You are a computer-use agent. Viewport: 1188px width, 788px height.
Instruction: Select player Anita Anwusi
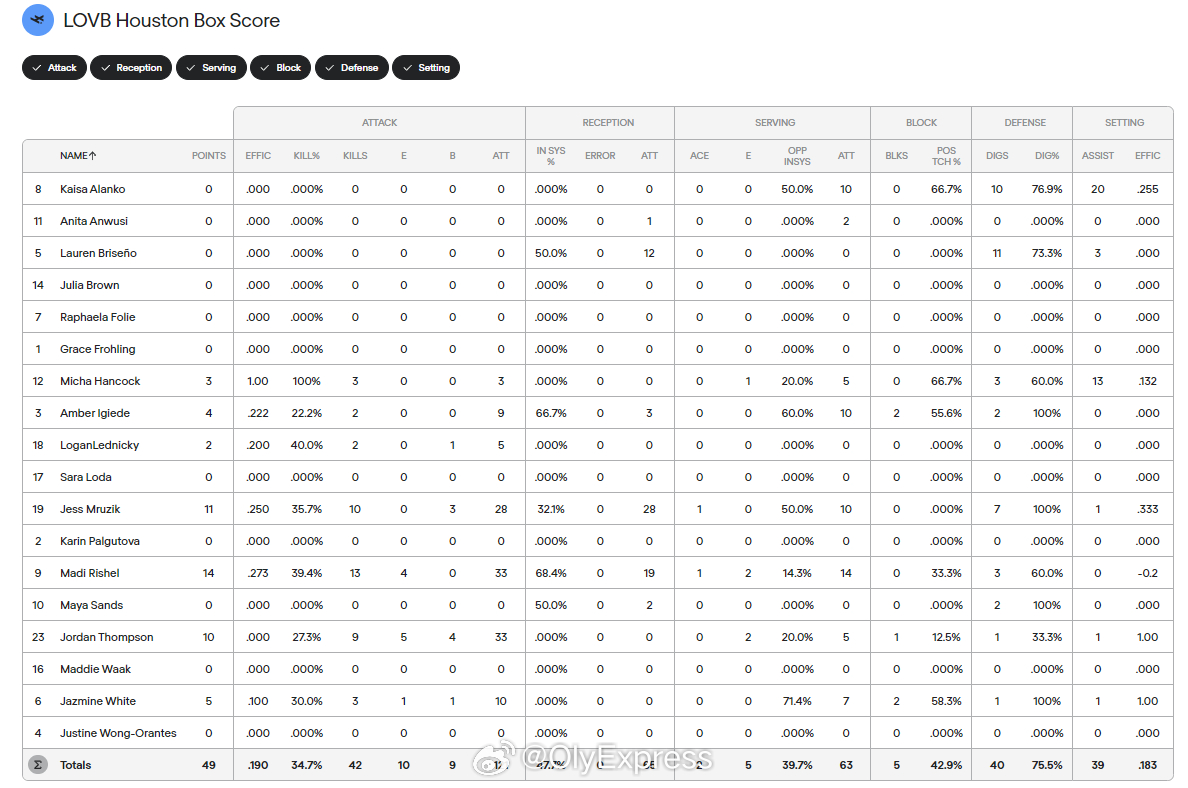(x=94, y=221)
